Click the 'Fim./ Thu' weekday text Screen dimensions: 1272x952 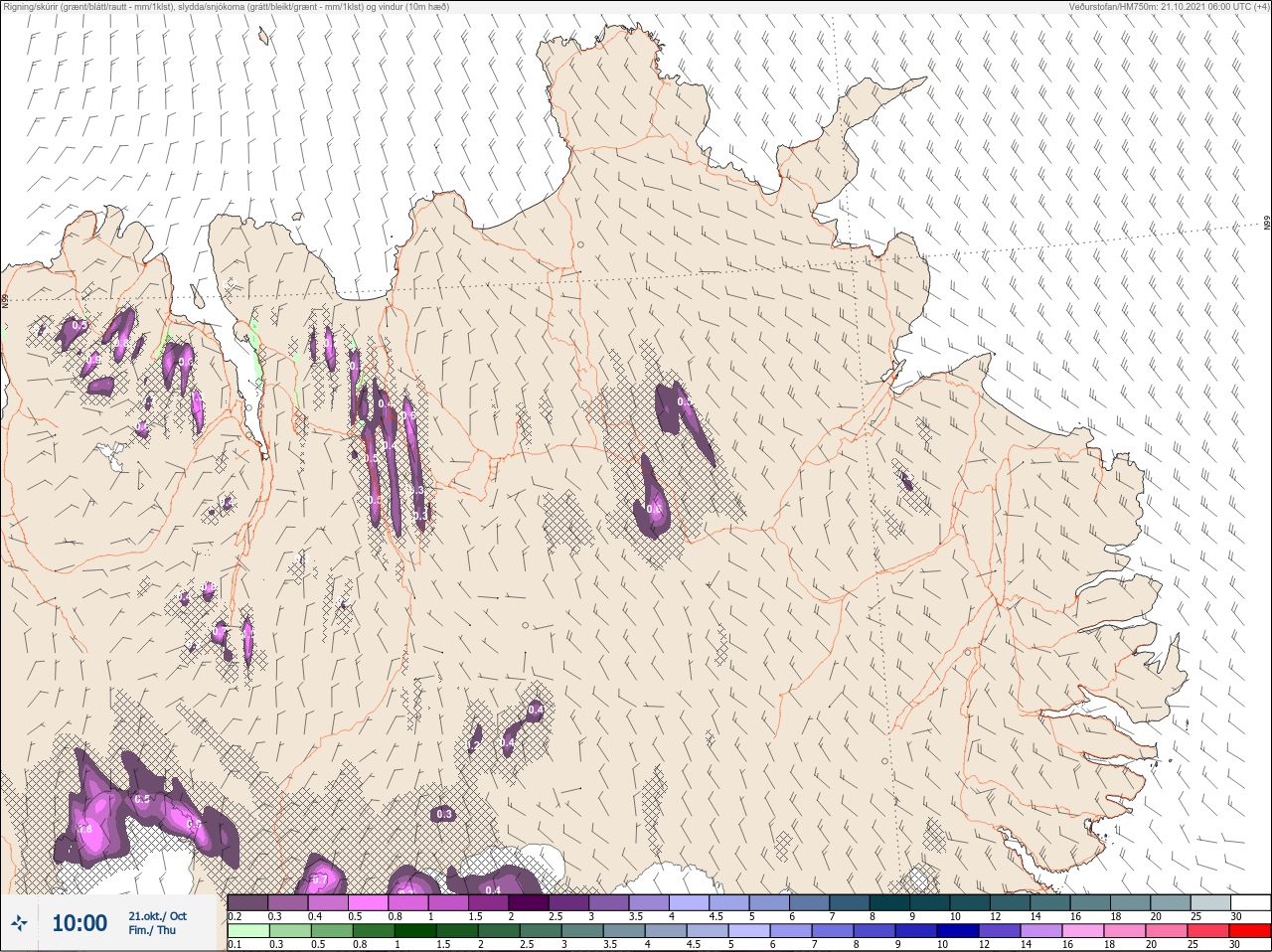click(152, 930)
